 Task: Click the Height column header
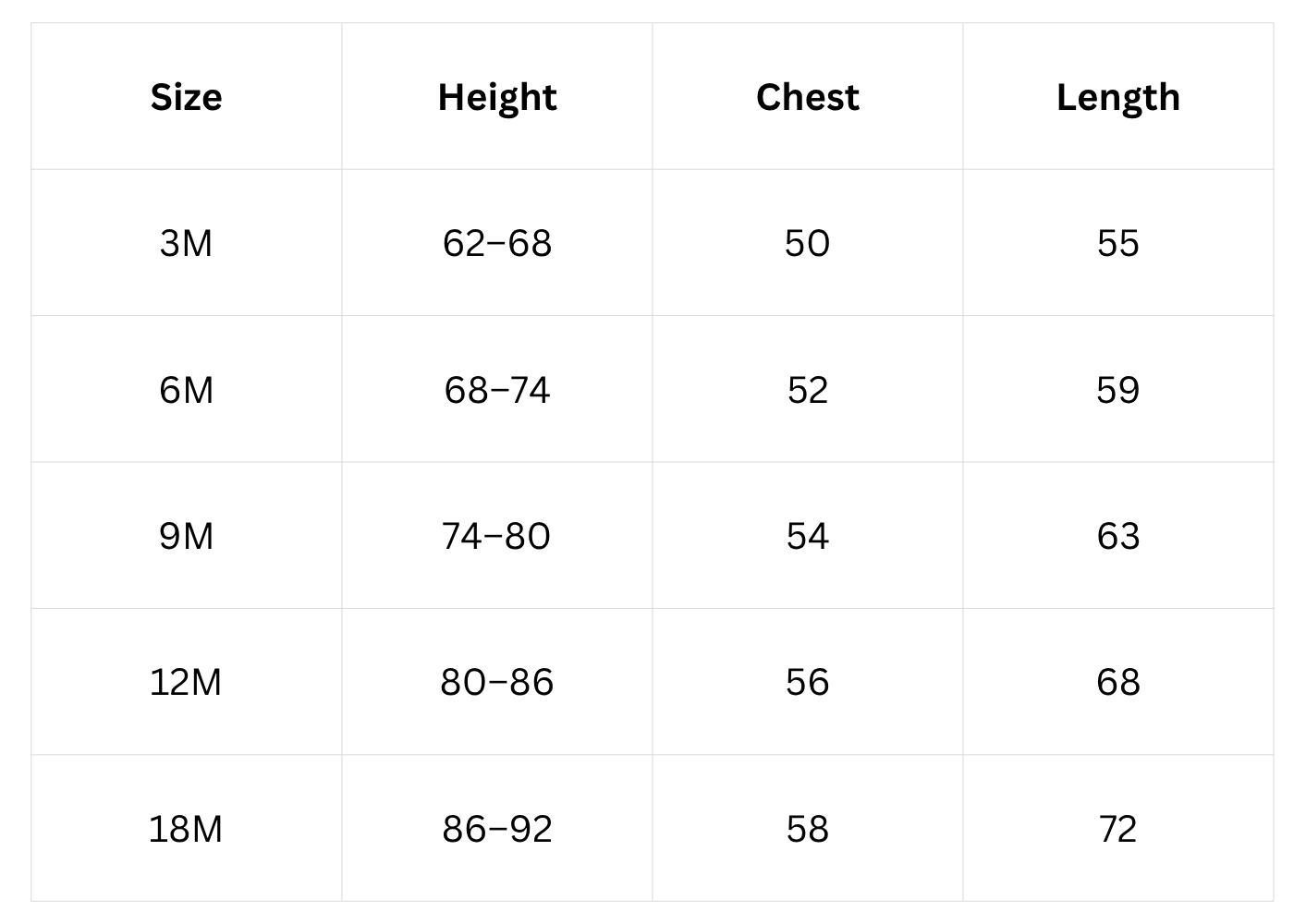tap(497, 97)
